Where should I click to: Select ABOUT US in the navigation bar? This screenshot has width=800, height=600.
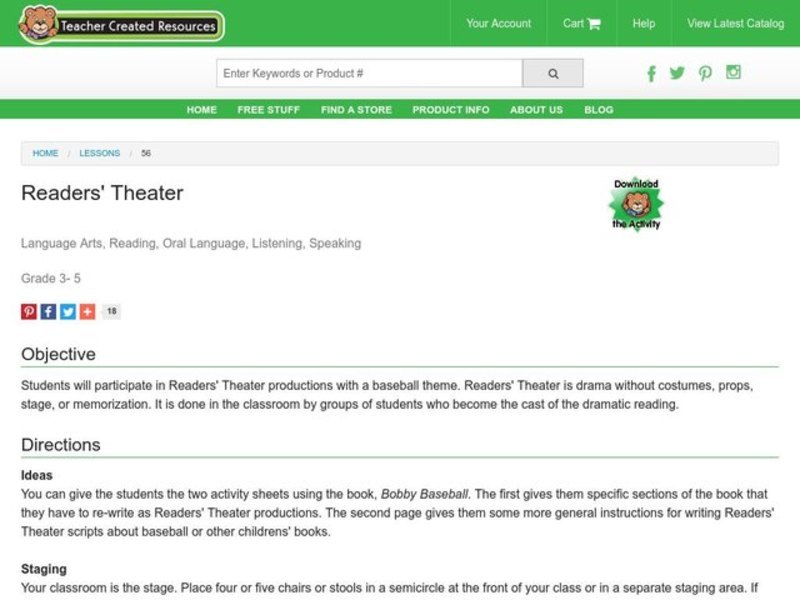click(536, 110)
